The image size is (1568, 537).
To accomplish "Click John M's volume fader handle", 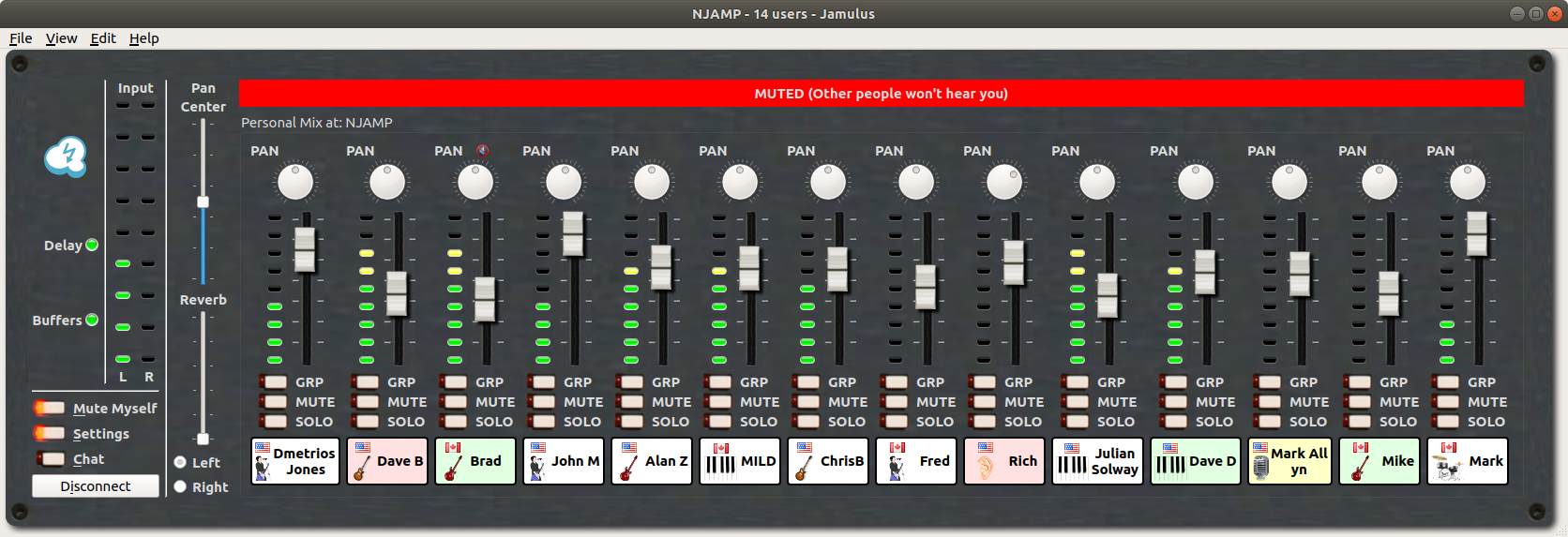I will tap(572, 233).
